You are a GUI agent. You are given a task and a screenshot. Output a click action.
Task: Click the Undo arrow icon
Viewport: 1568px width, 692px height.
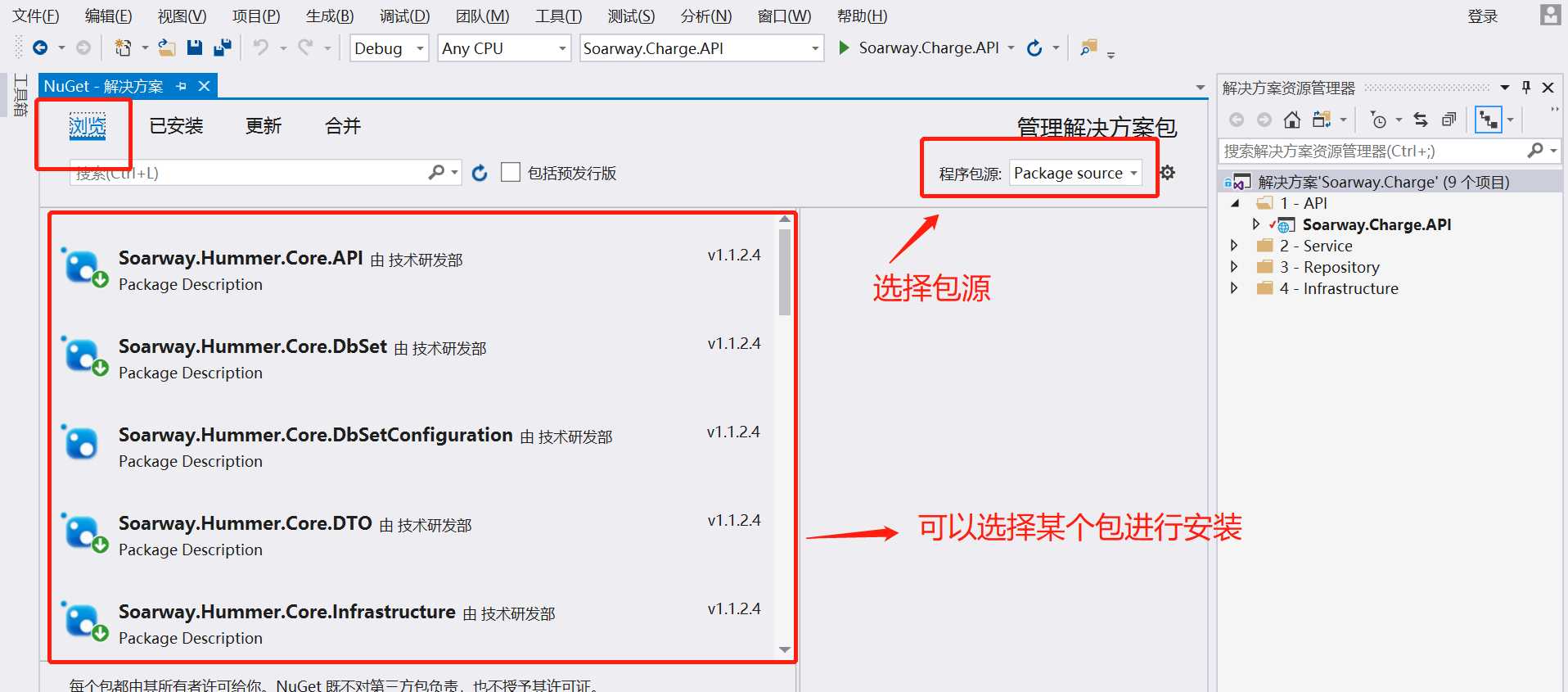261,47
